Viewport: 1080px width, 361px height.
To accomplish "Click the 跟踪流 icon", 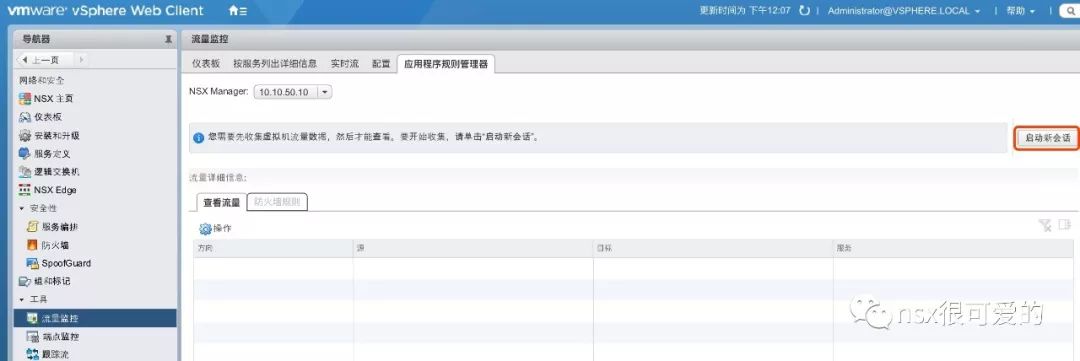I will click(32, 354).
